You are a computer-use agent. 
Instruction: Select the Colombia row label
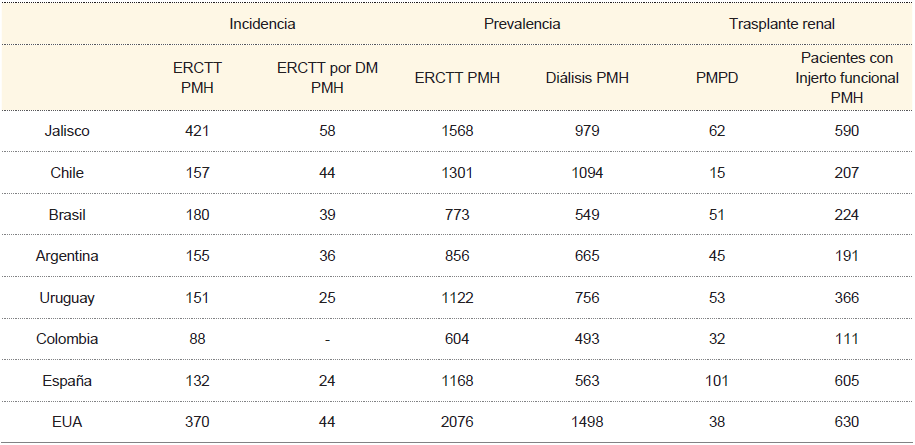pyautogui.click(x=67, y=339)
